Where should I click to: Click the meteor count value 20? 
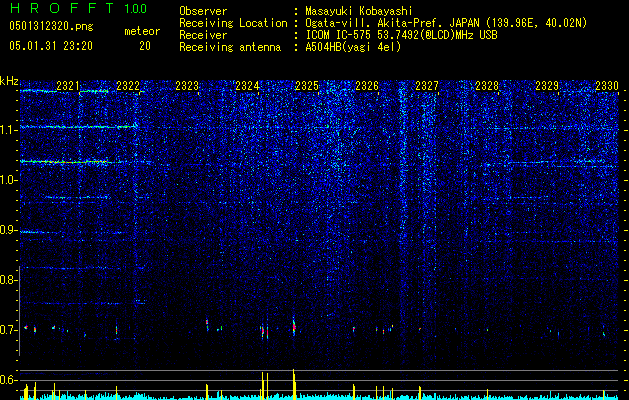pos(145,46)
